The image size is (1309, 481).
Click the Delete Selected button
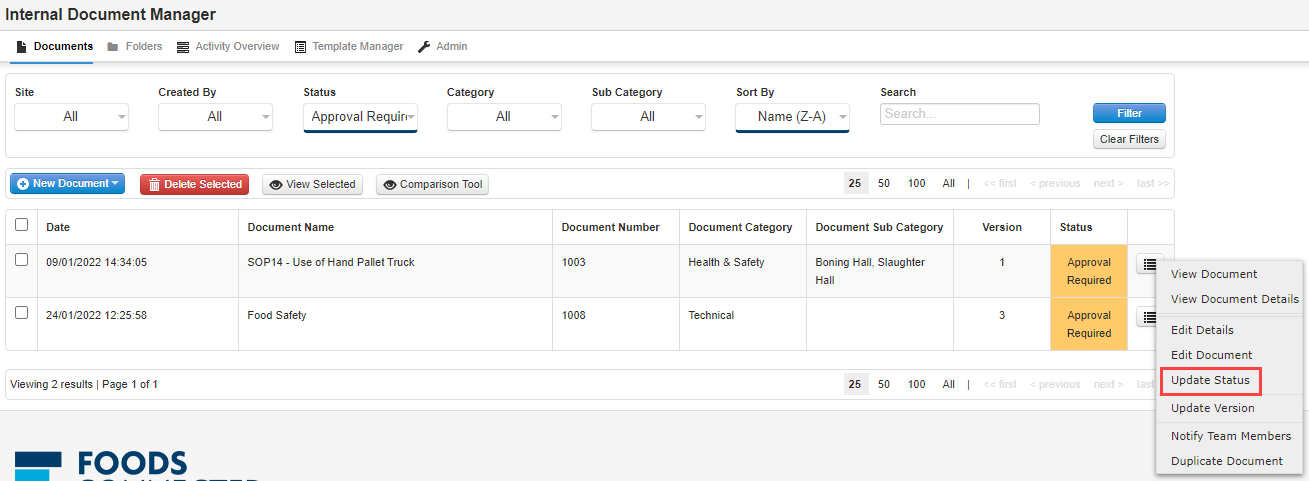tap(194, 184)
